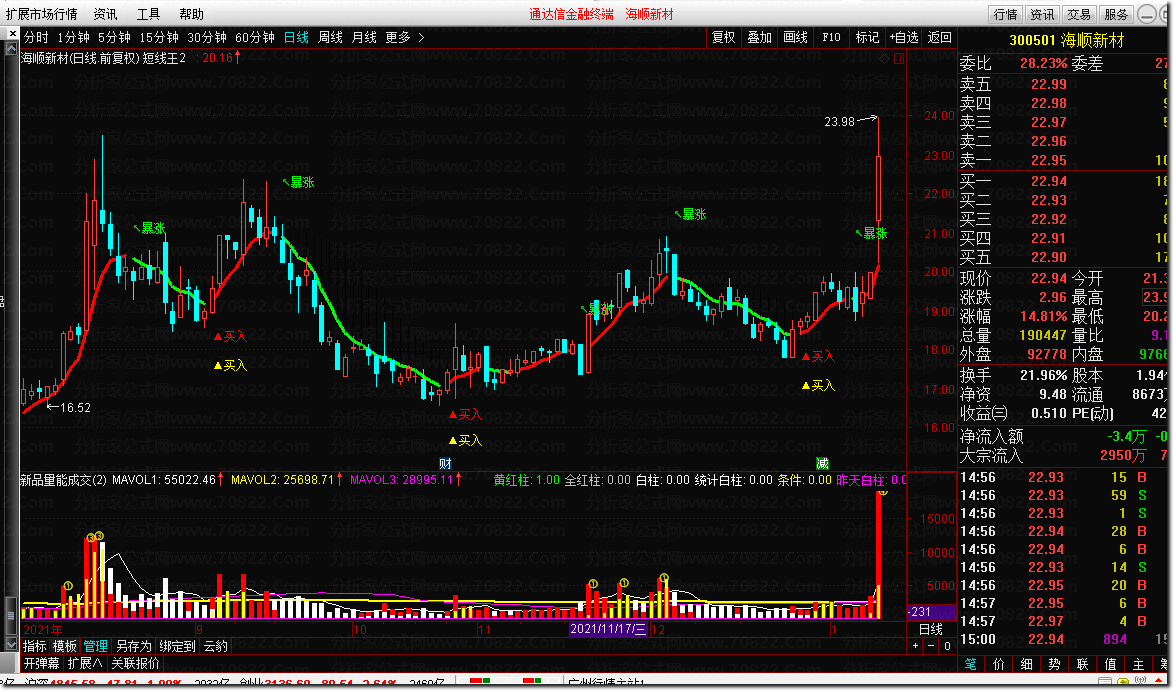Select the 1分钟 period

point(74,37)
